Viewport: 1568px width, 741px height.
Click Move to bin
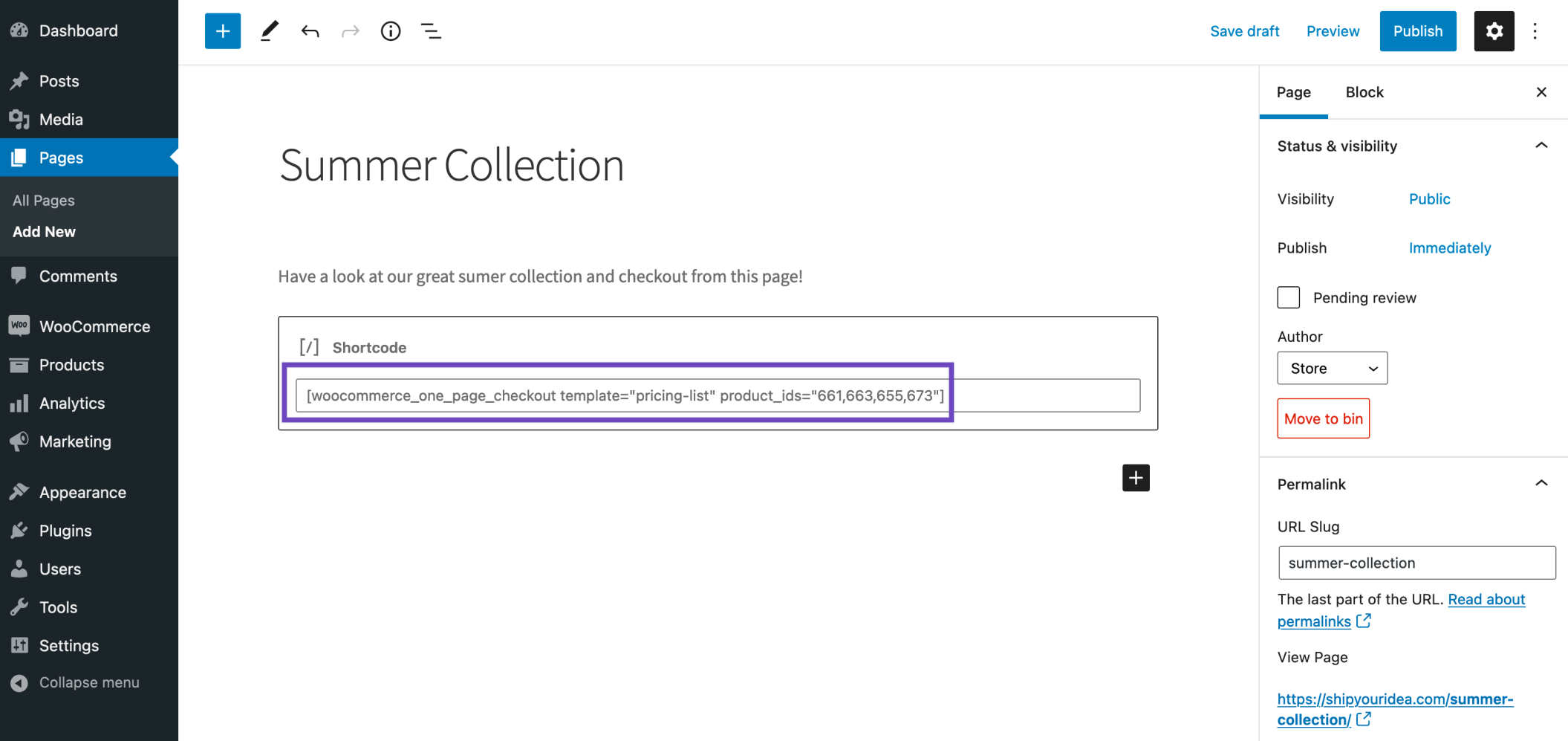point(1324,418)
